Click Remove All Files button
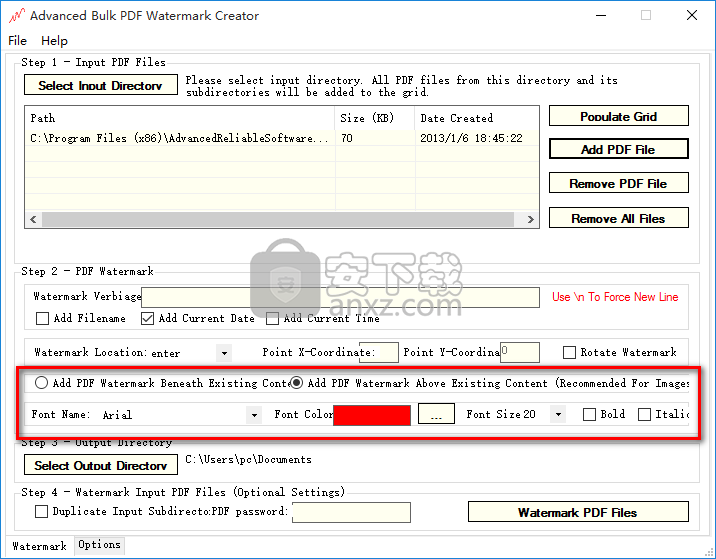This screenshot has height=559, width=716. pos(619,218)
